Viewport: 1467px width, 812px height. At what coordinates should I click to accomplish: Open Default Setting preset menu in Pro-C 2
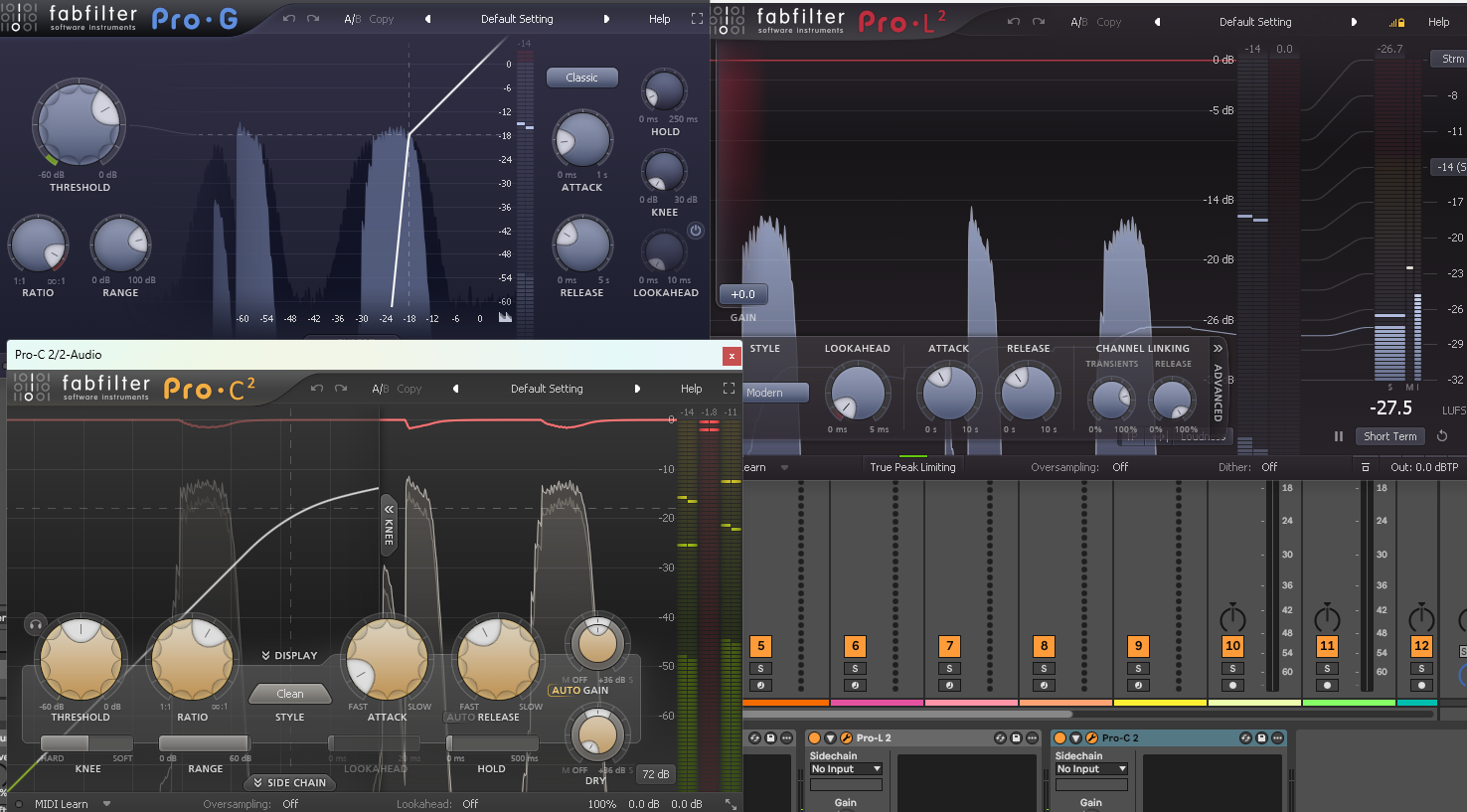click(x=547, y=389)
